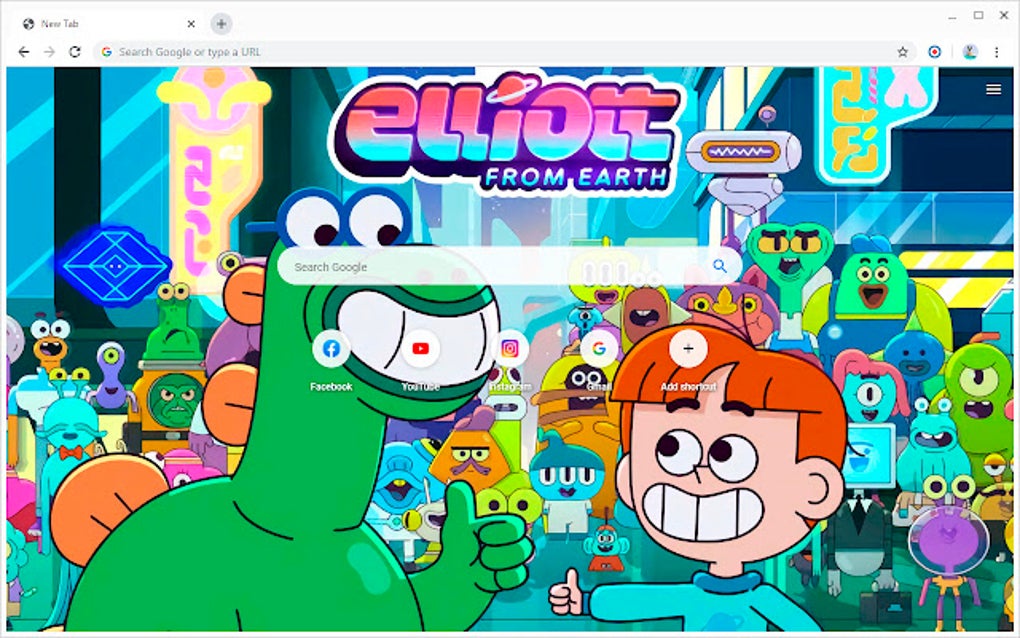Click the Search Google input box
1020x638 pixels.
coord(450,266)
